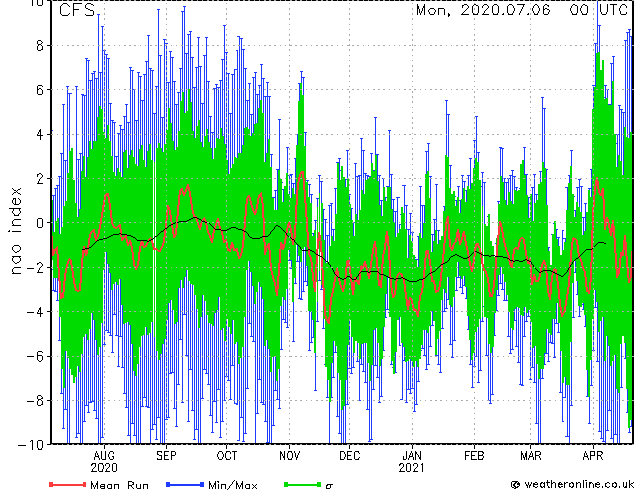Screen dimensions: 634x490
Task: Click the AUG 2020 x-axis label
Action: (104, 462)
